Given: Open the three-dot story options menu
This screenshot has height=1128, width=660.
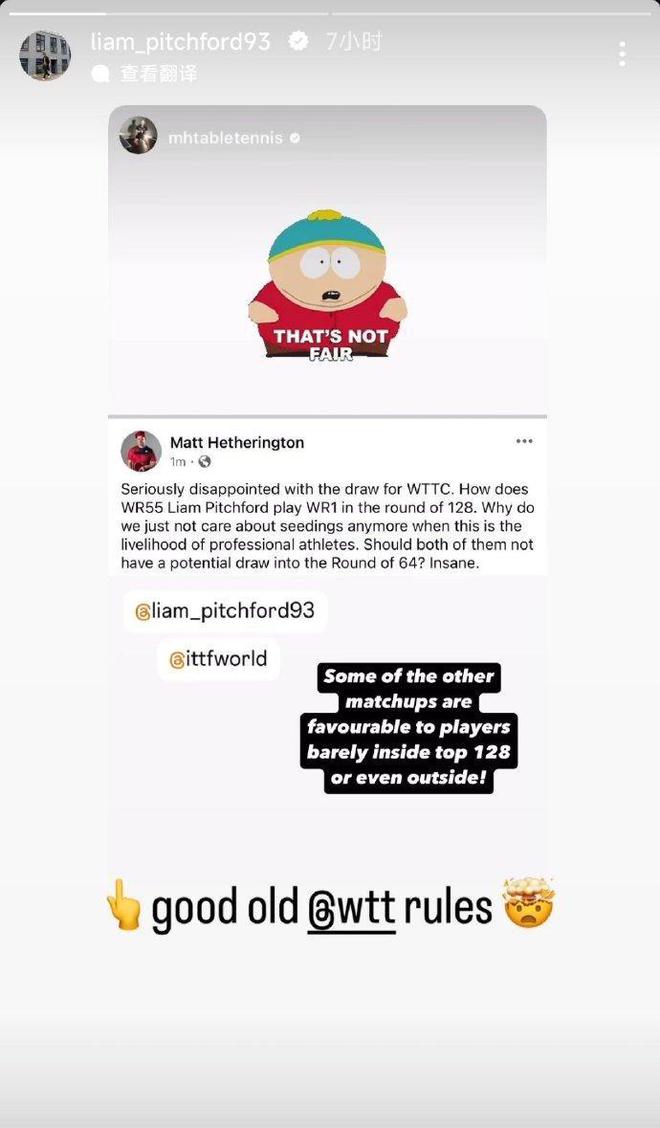Looking at the screenshot, I should point(622,54).
